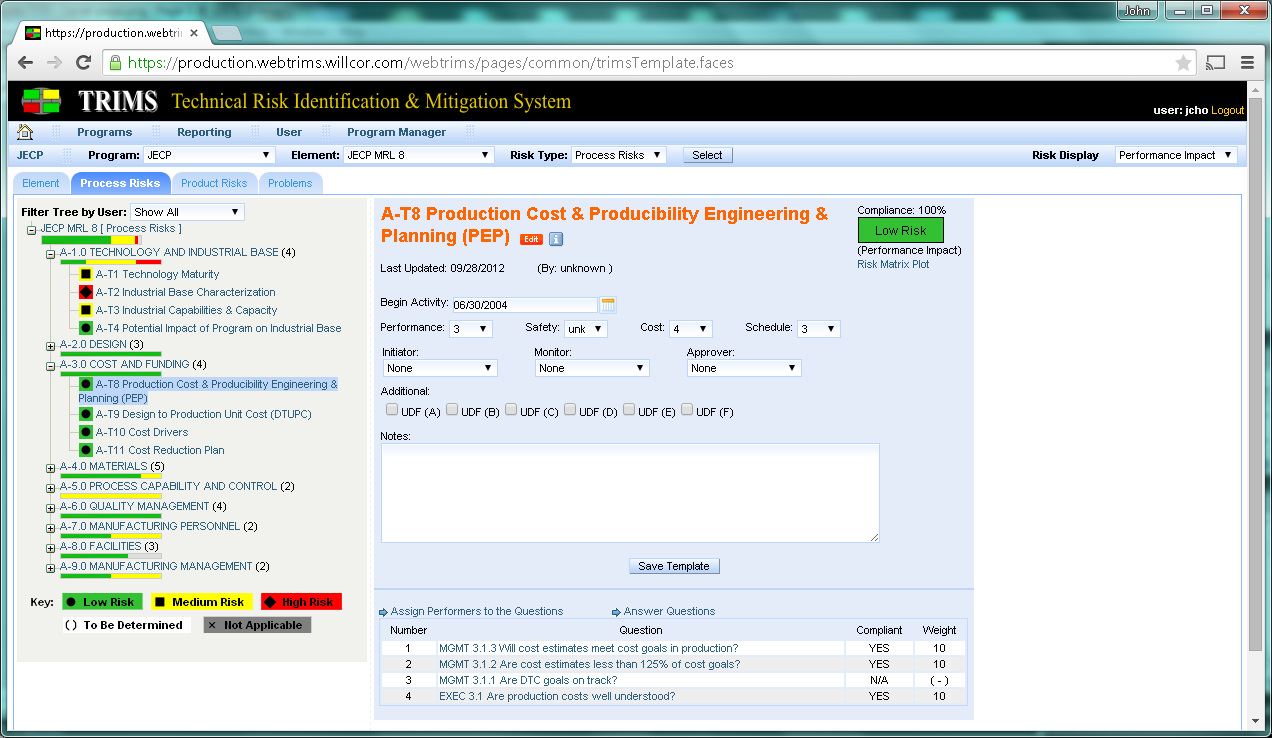Click the blue info icon beside Edit
The width and height of the screenshot is (1272, 738).
557,239
